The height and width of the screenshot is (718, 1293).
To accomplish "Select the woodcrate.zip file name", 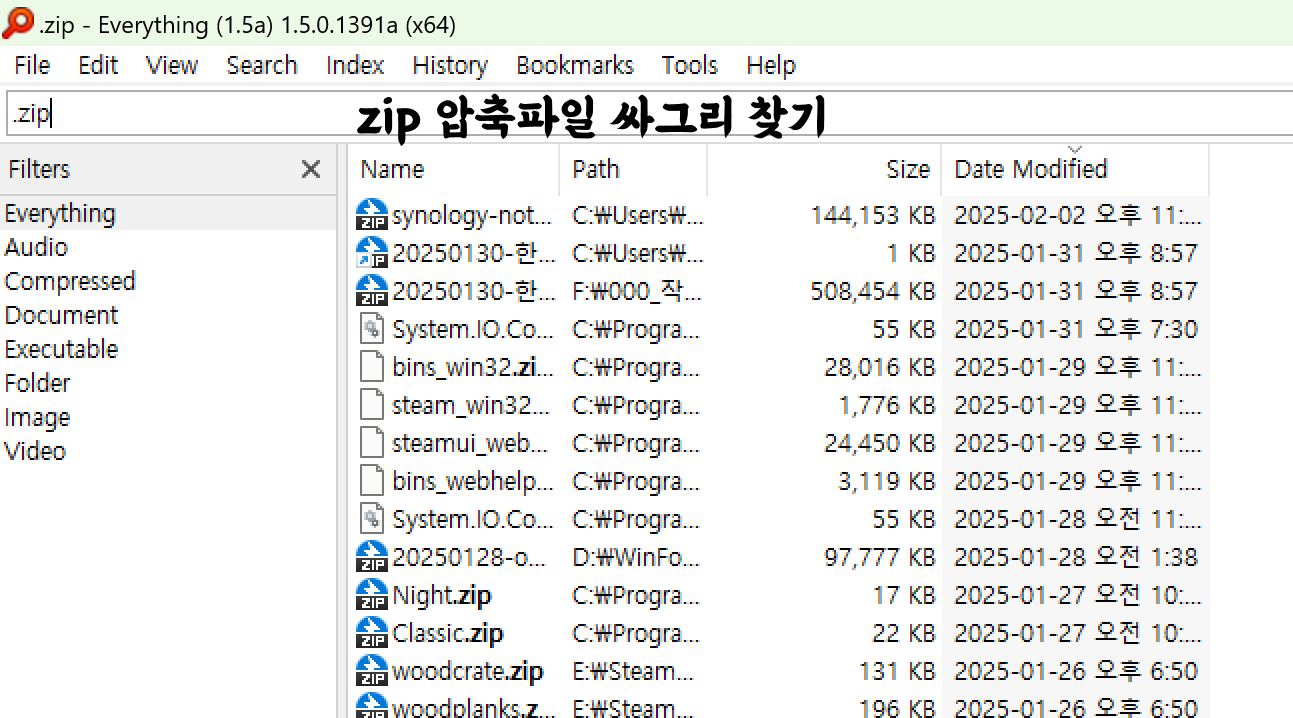I will point(468,671).
